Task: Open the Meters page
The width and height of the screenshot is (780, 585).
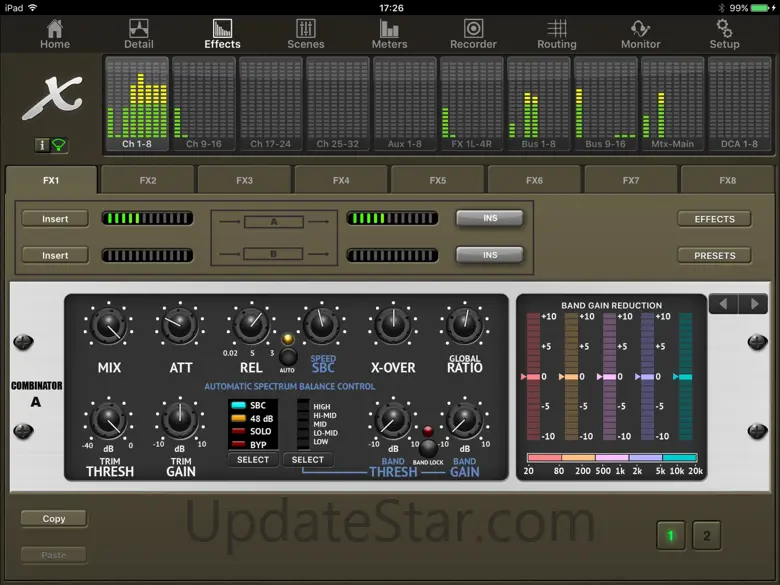Action: click(390, 34)
